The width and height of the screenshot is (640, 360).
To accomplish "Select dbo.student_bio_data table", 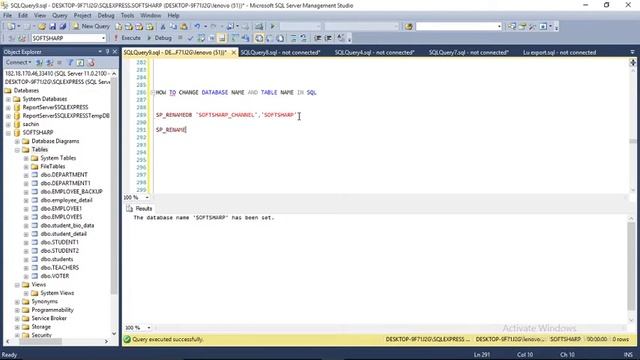I will point(67,225).
